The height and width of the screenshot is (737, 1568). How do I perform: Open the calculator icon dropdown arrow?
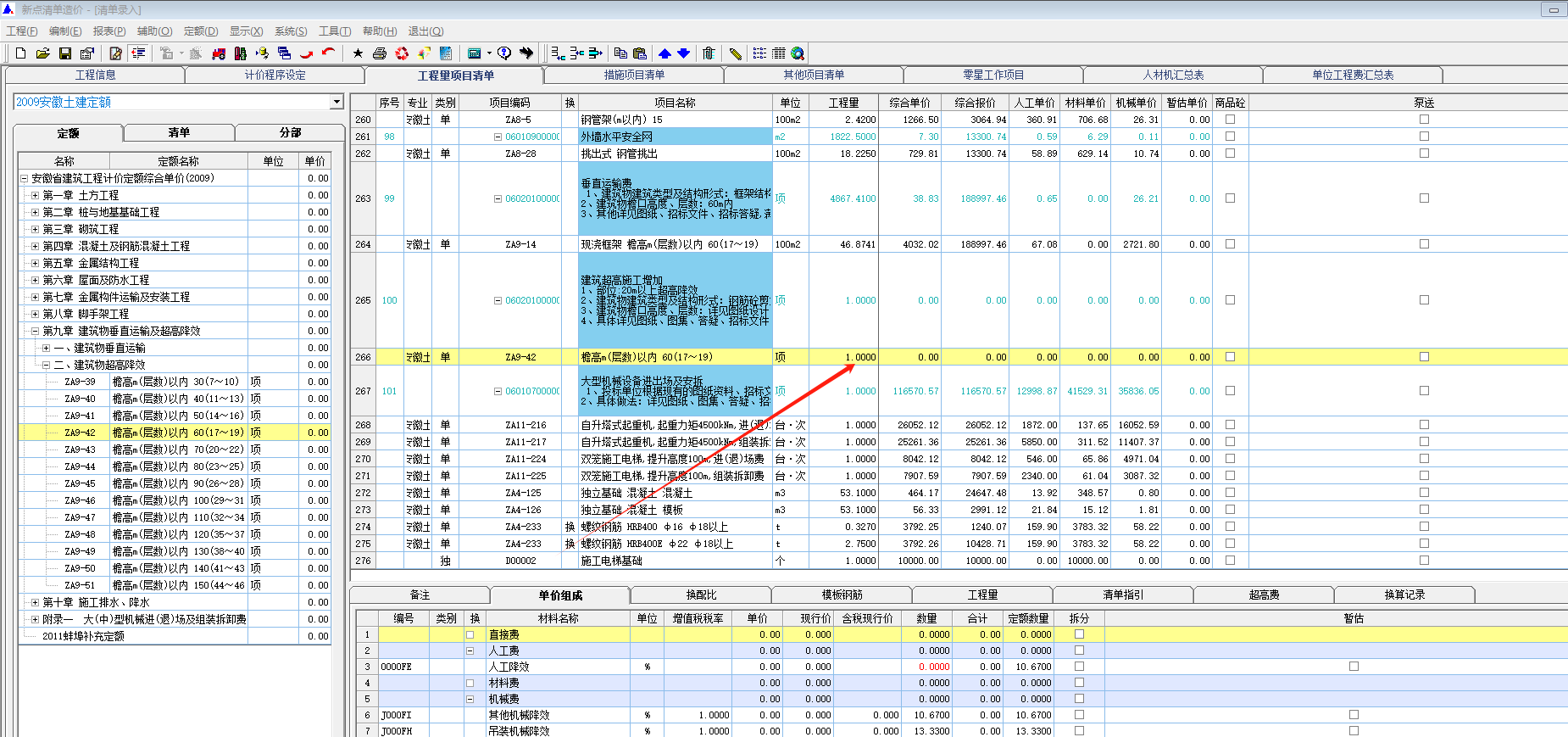tap(489, 53)
